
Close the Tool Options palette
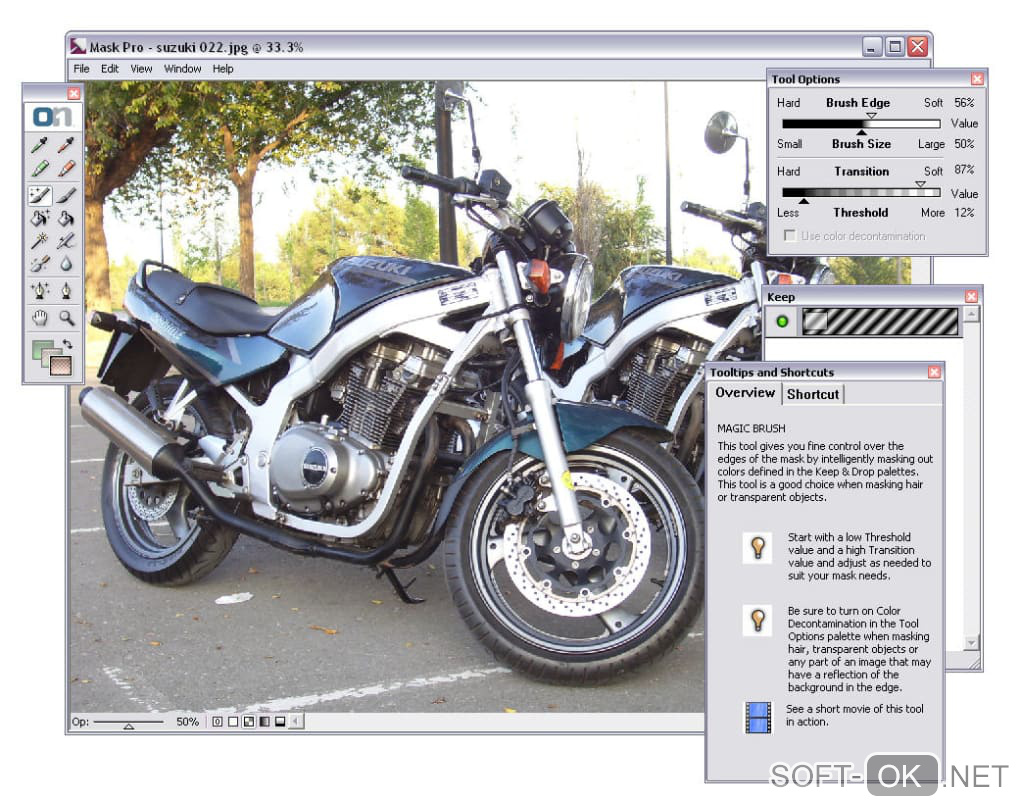(x=977, y=79)
